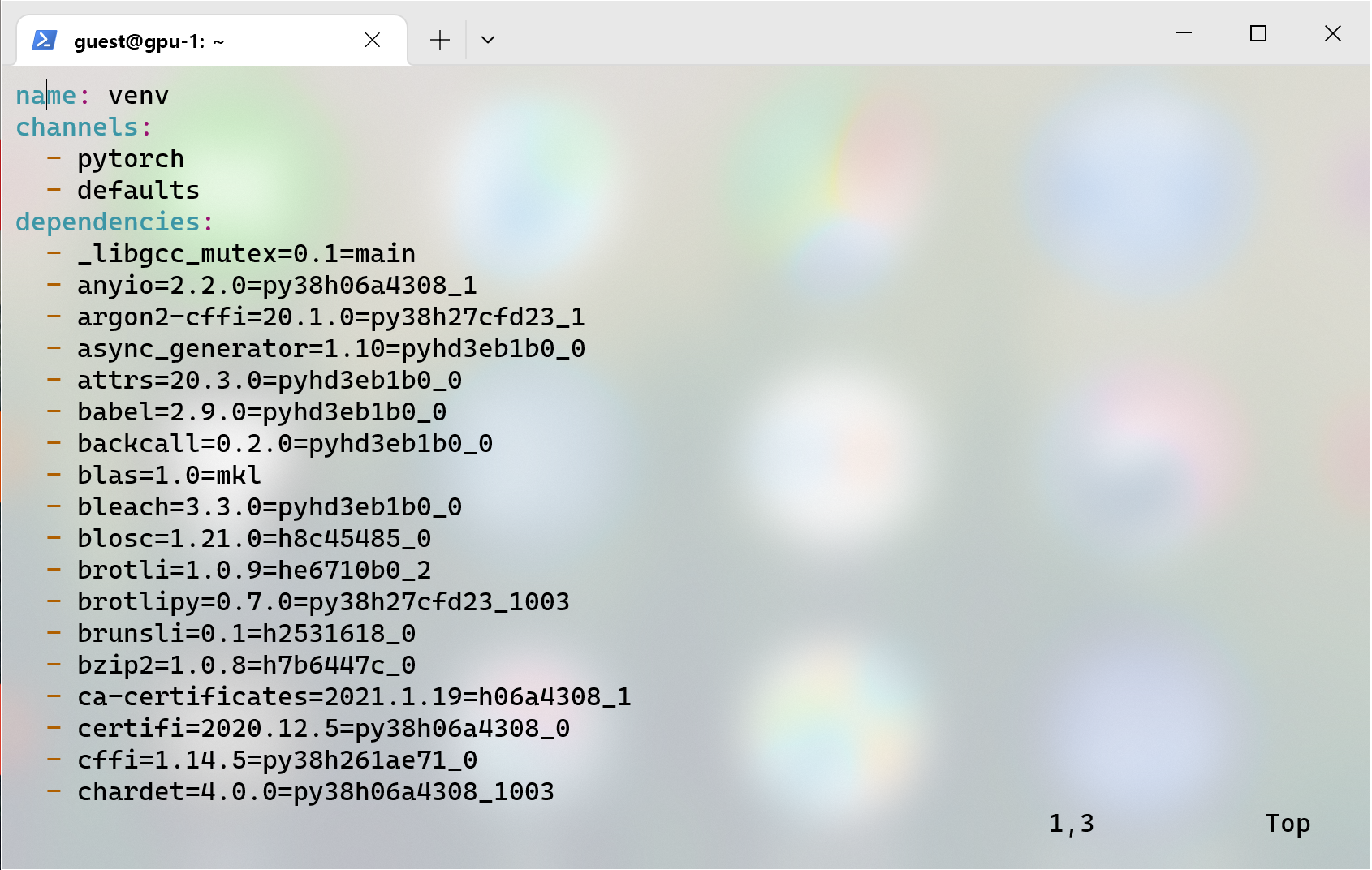Image resolution: width=1372 pixels, height=870 pixels.
Task: Click the 'async_generator=1.10' dependency line
Action: click(331, 349)
